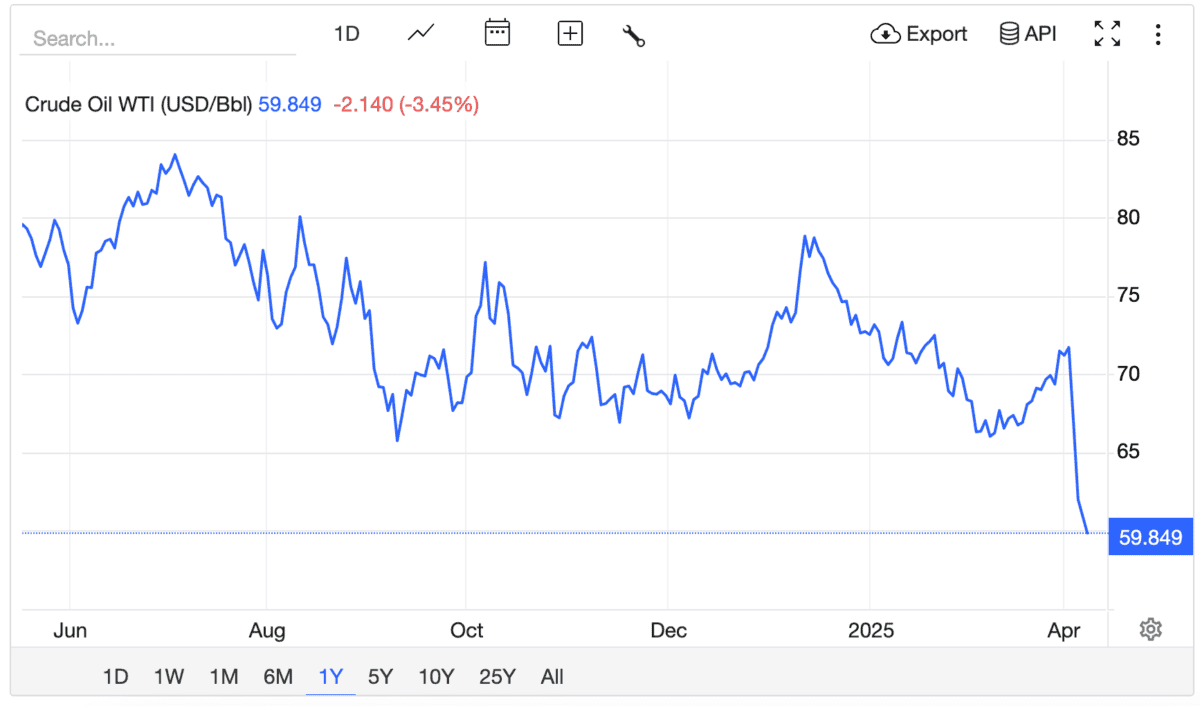Expand the 1D interval dropdown
Screen dimensions: 1200x706
(x=346, y=34)
